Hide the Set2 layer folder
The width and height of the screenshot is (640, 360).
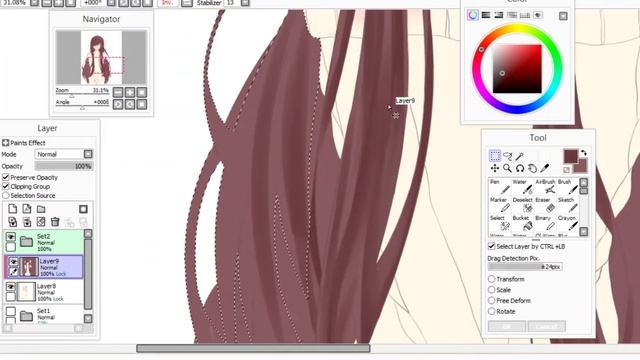click(x=11, y=237)
